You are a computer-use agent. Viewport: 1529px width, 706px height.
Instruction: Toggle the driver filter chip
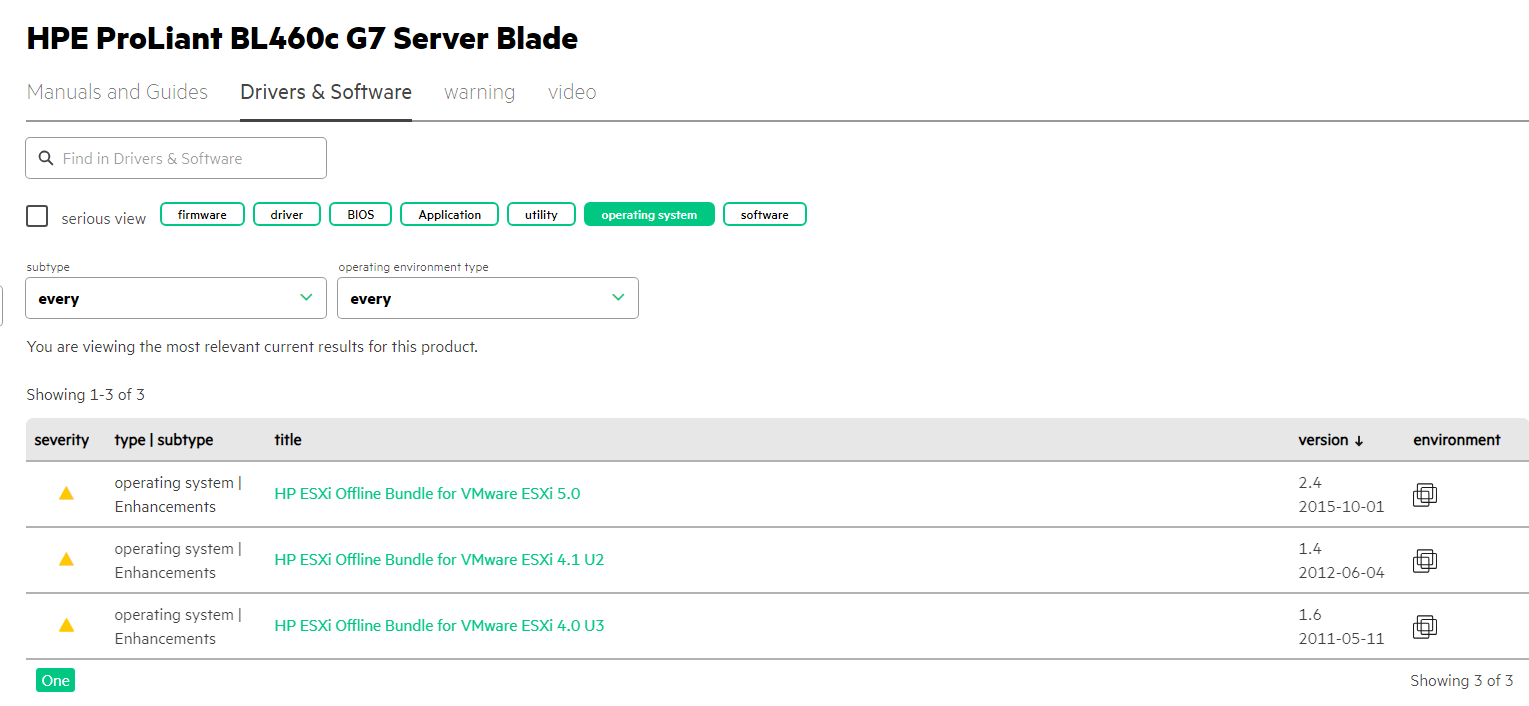point(287,214)
